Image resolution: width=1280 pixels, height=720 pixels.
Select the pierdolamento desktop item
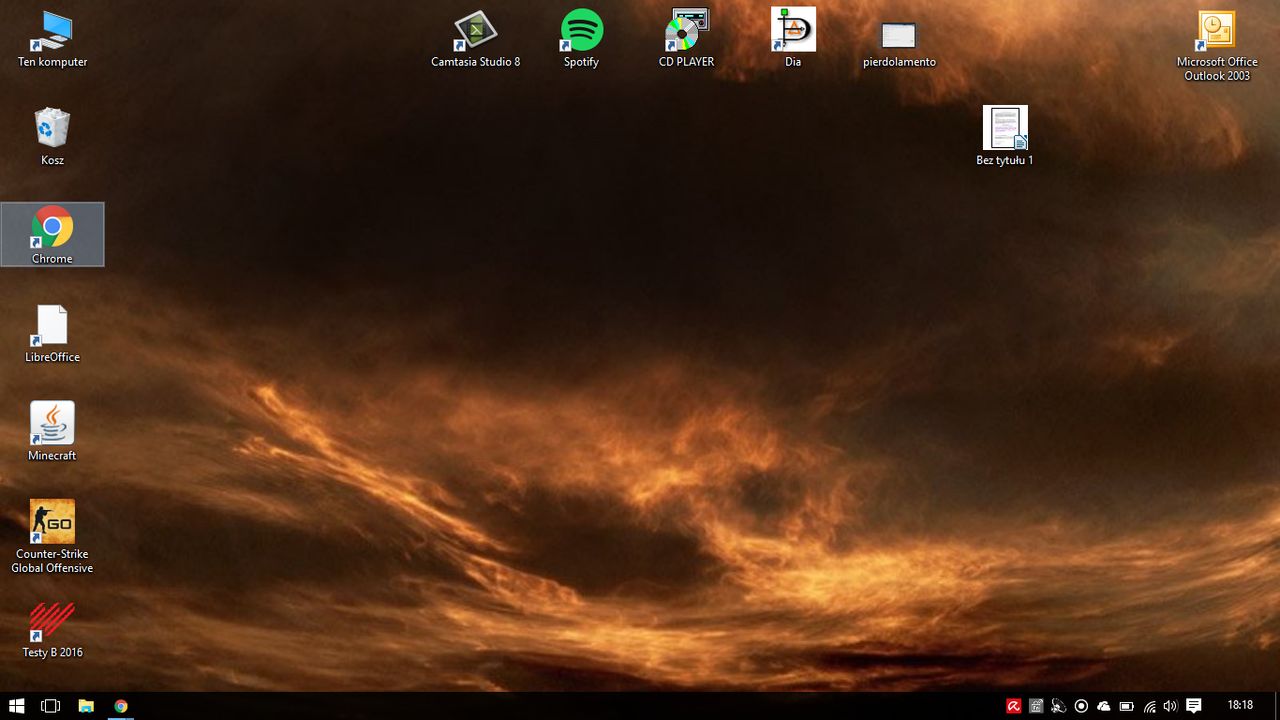(899, 45)
